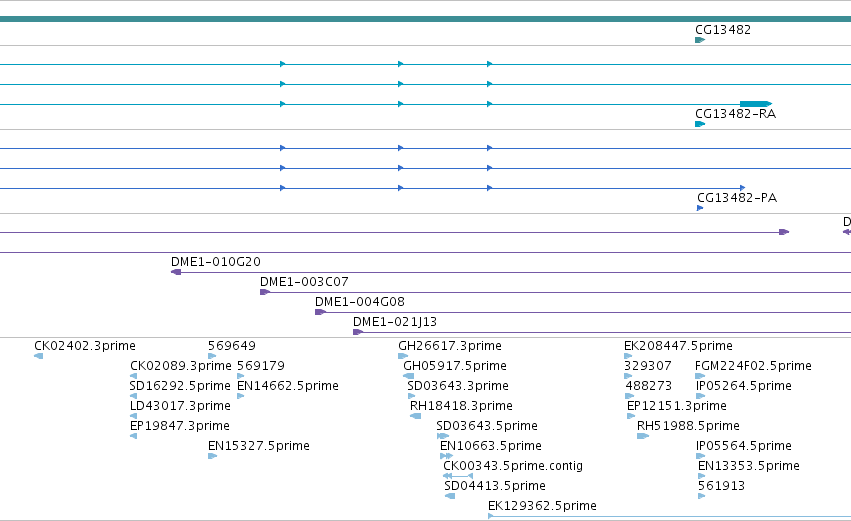Open the DME1-010G20 clone label
This screenshot has width=851, height=521.
click(216, 262)
